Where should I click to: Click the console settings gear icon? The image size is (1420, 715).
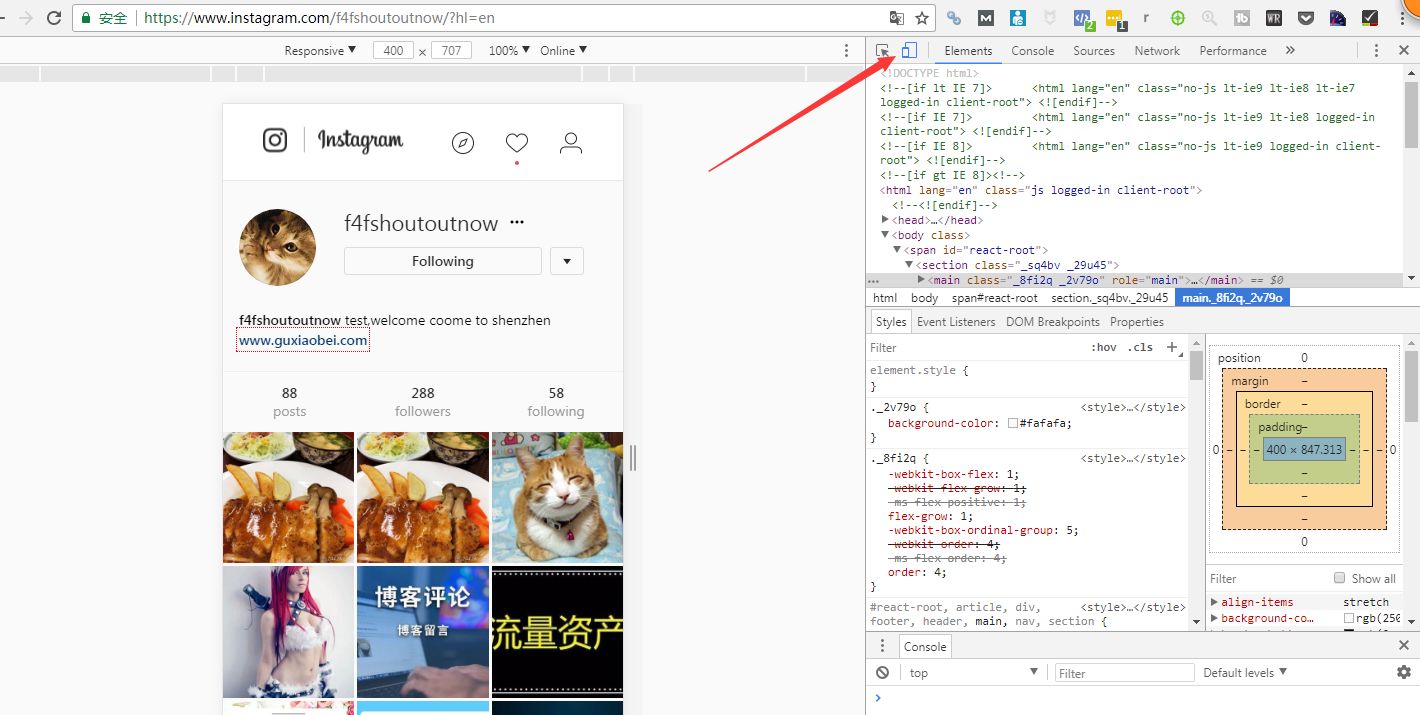tap(1404, 672)
